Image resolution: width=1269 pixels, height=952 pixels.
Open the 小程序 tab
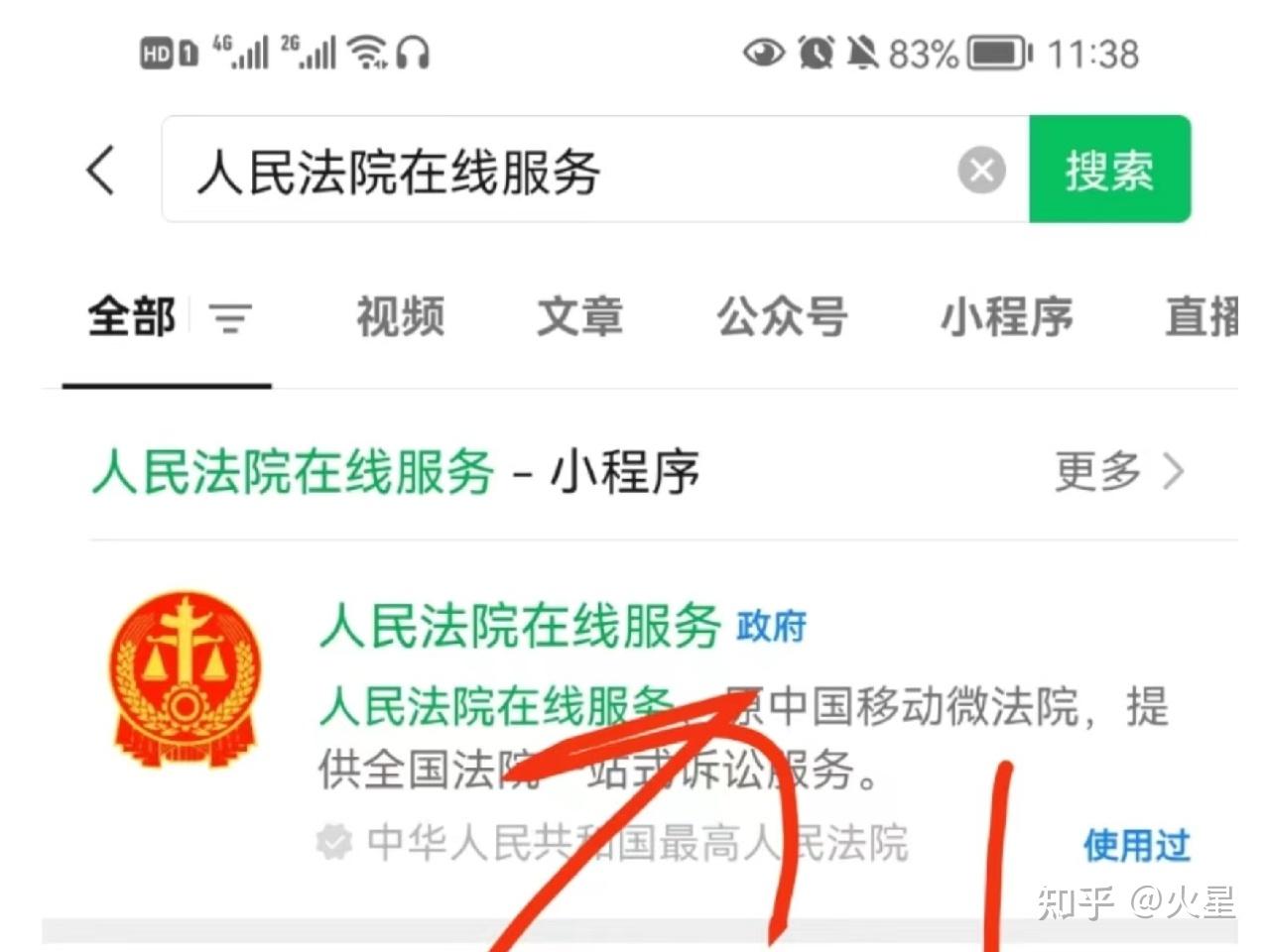pyautogui.click(x=1007, y=317)
